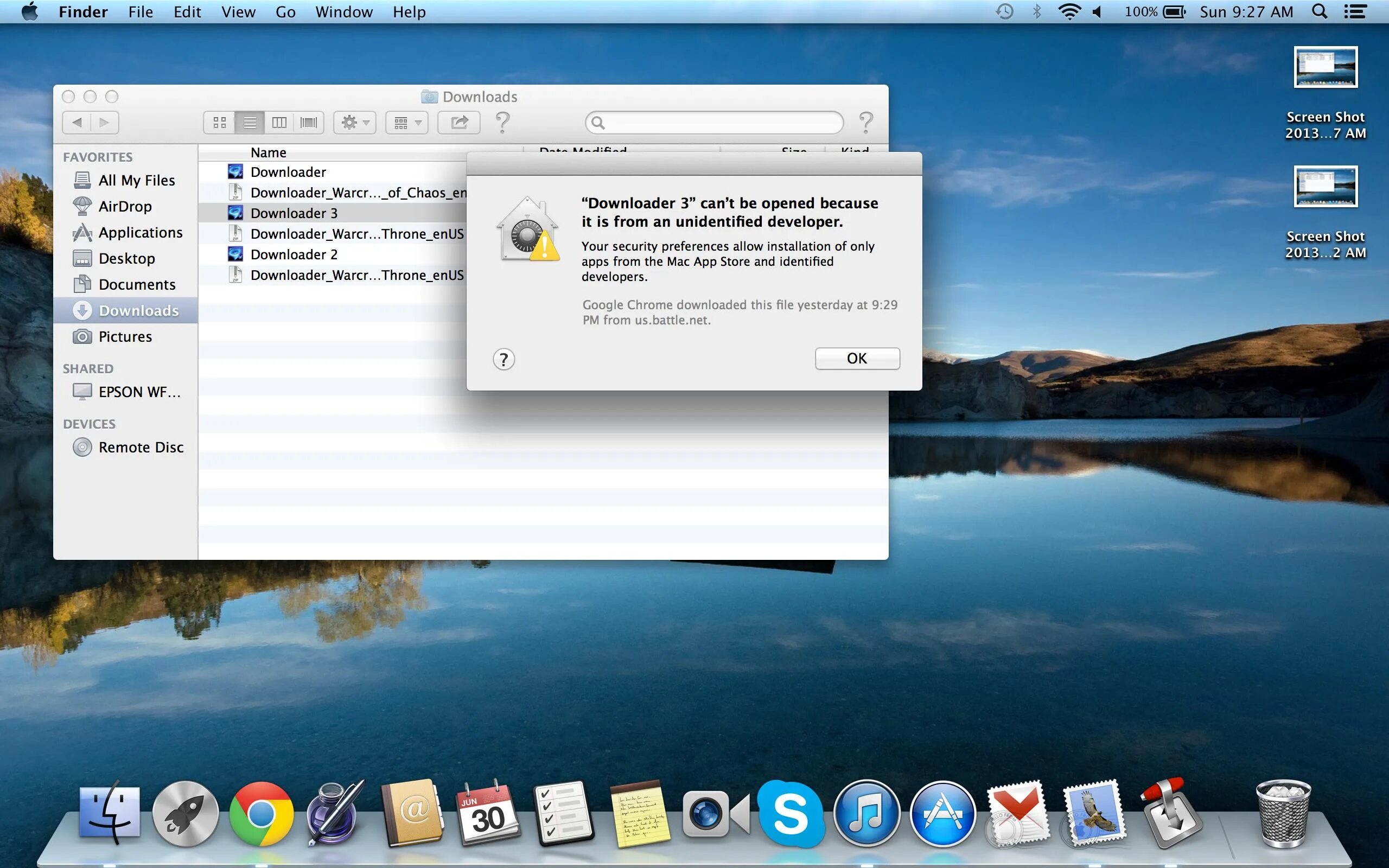Open the App Store from Dock
Screen dimensions: 1389x868
942,814
